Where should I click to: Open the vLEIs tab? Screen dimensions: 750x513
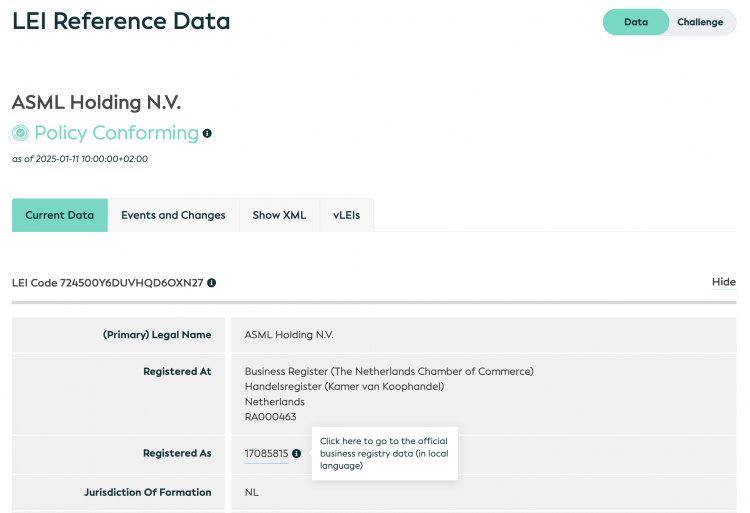click(x=347, y=215)
